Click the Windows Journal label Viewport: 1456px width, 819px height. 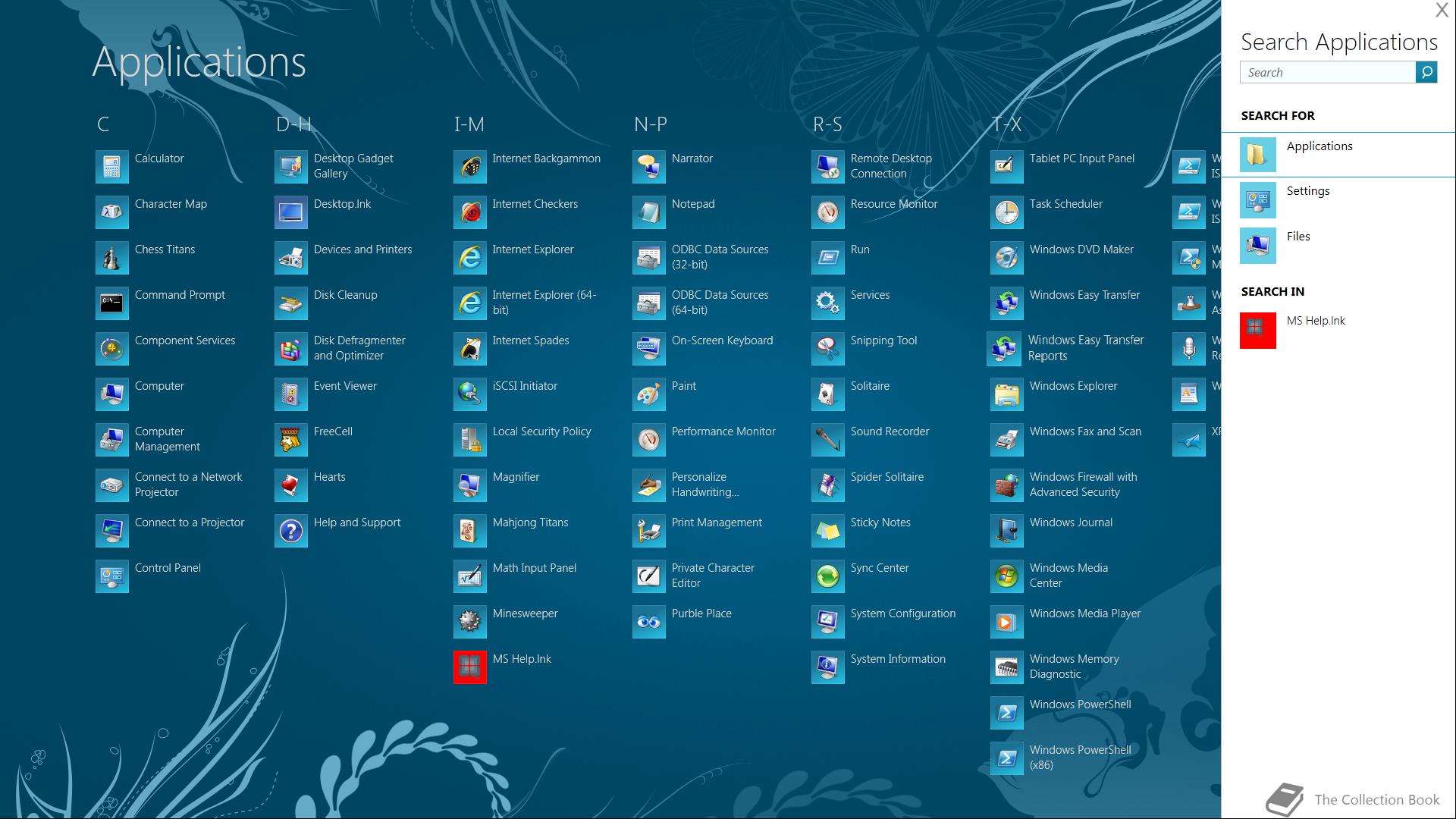pos(1071,522)
